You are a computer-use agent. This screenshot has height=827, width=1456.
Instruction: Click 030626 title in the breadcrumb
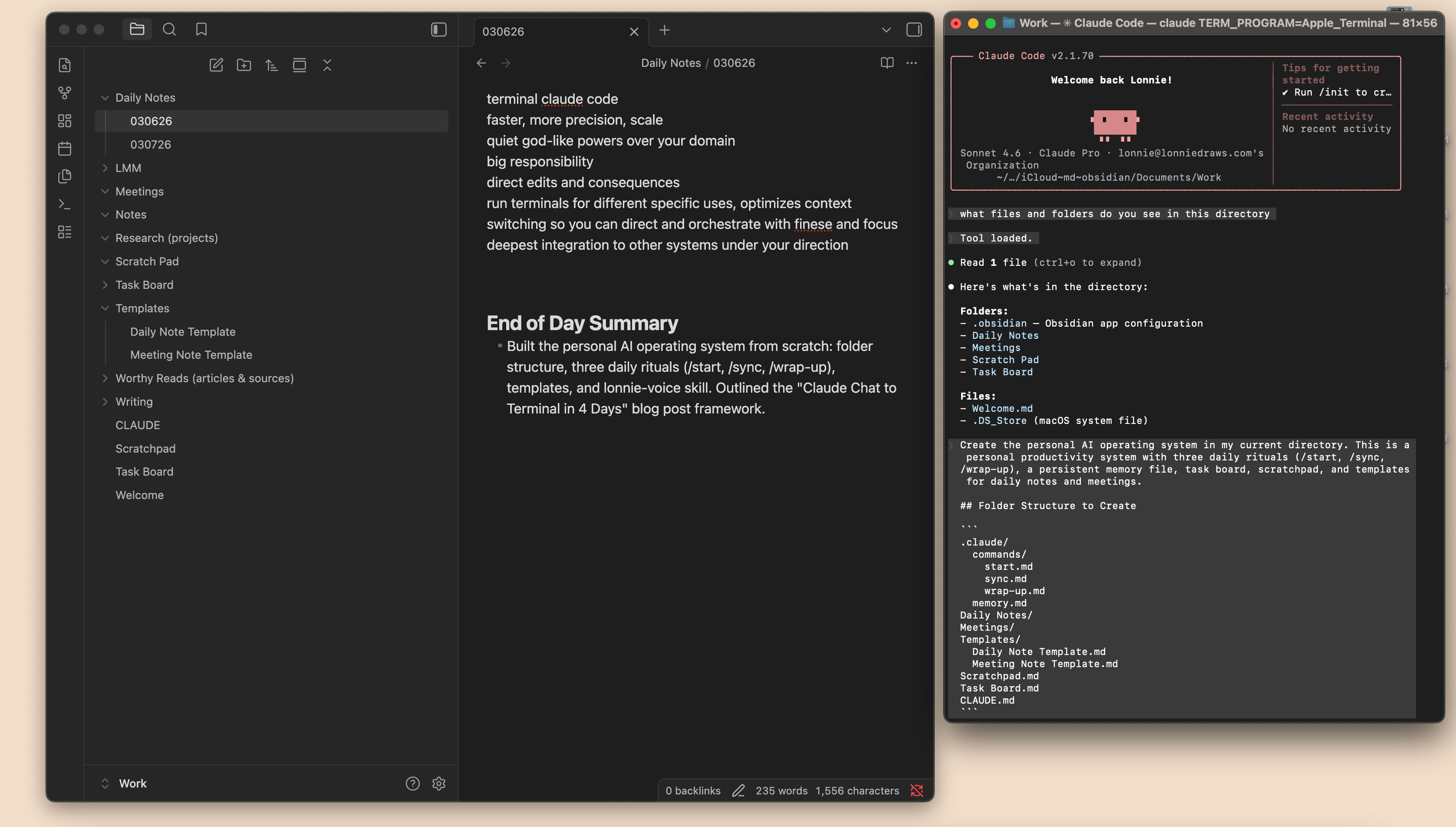click(x=734, y=63)
